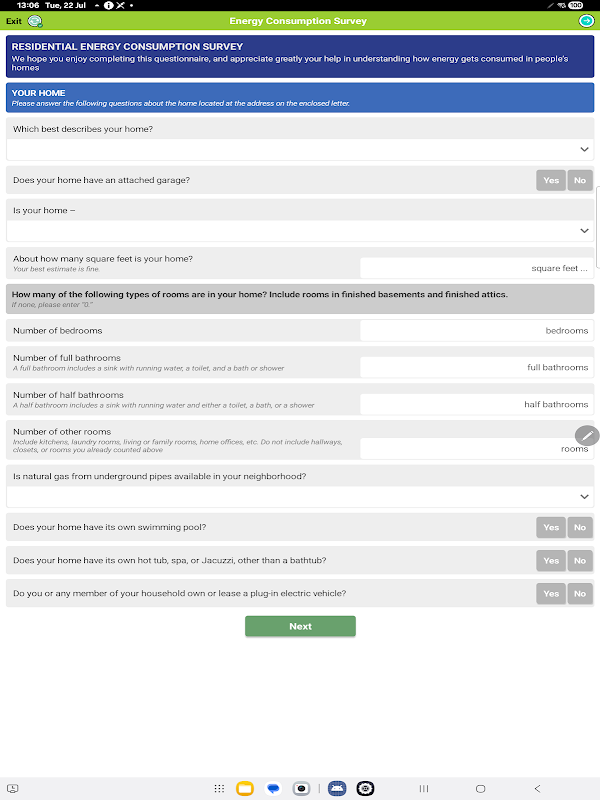
Task: Select No for plug-in electric vehicle
Action: (580, 594)
